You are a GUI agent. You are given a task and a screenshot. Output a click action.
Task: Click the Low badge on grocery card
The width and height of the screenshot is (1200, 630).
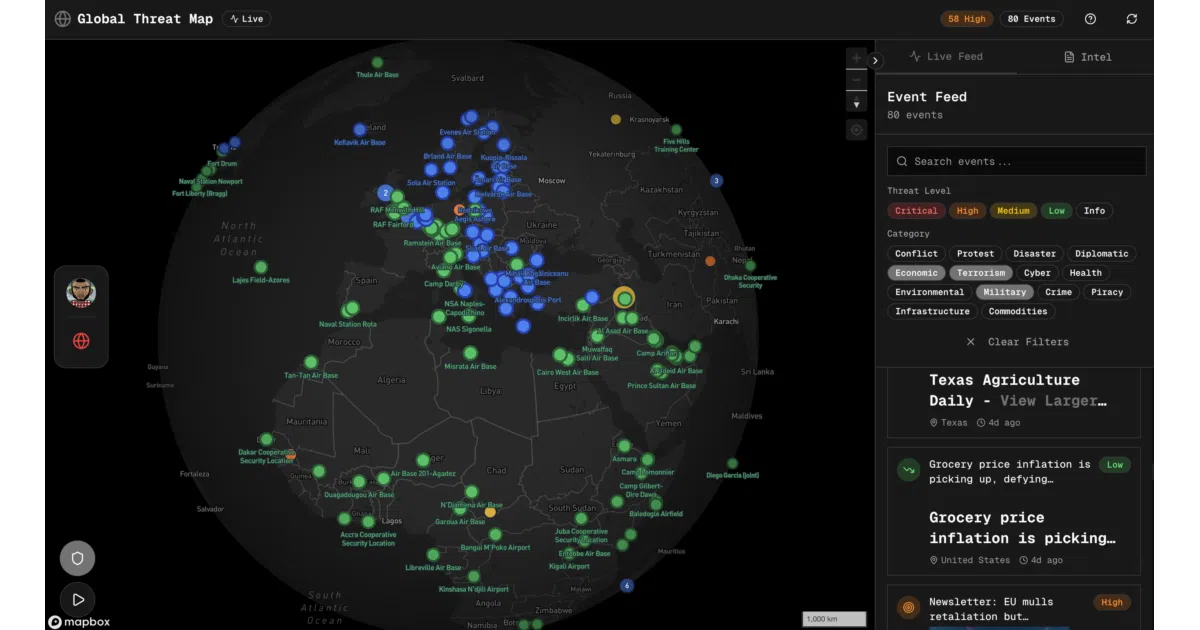(x=1115, y=465)
